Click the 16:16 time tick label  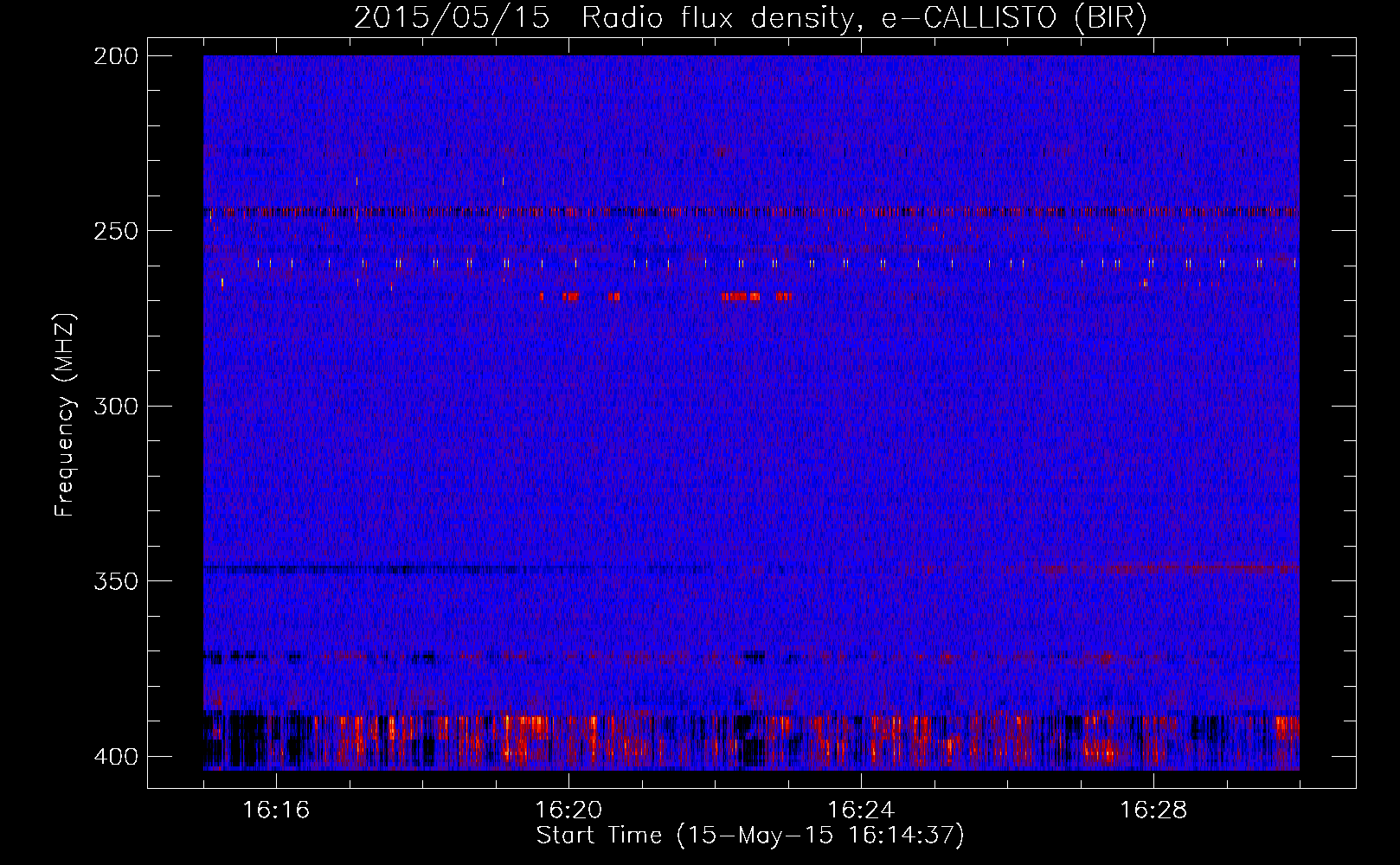[276, 811]
